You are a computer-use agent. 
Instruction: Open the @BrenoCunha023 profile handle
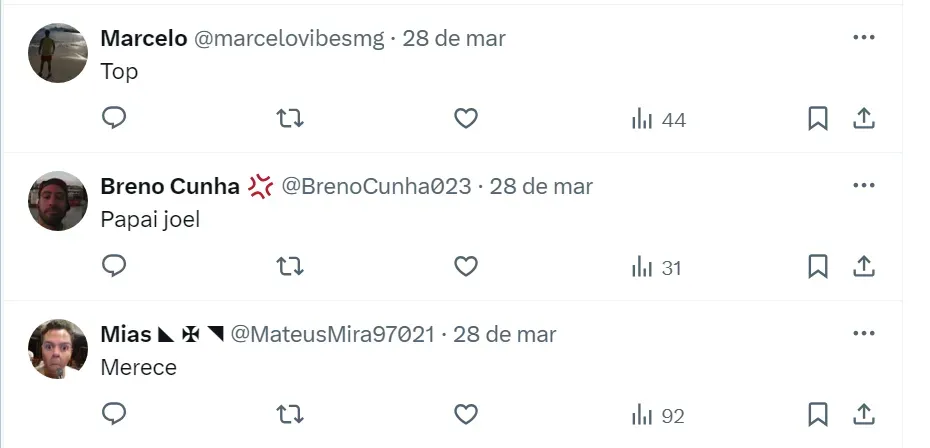tap(376, 186)
